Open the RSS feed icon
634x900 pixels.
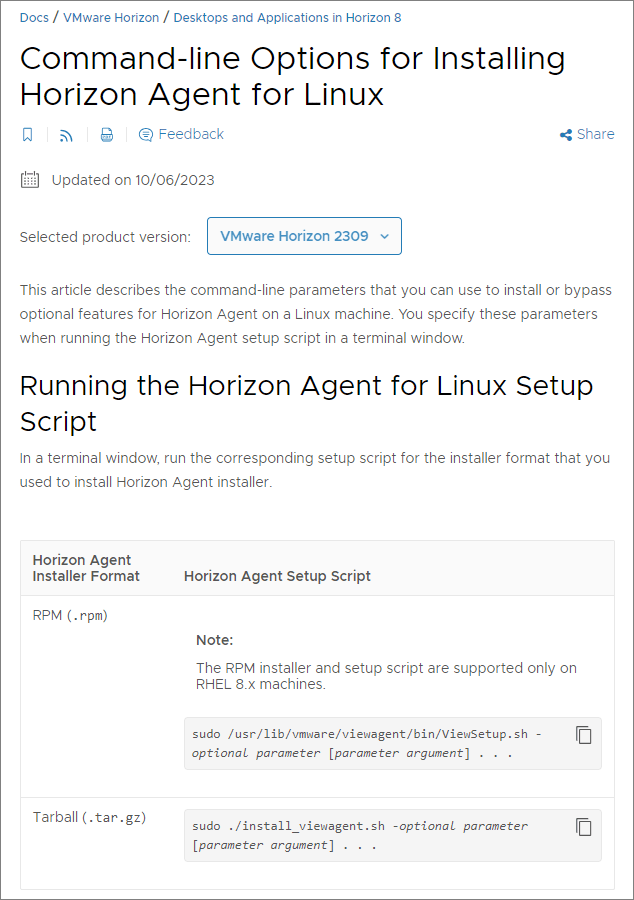point(66,135)
